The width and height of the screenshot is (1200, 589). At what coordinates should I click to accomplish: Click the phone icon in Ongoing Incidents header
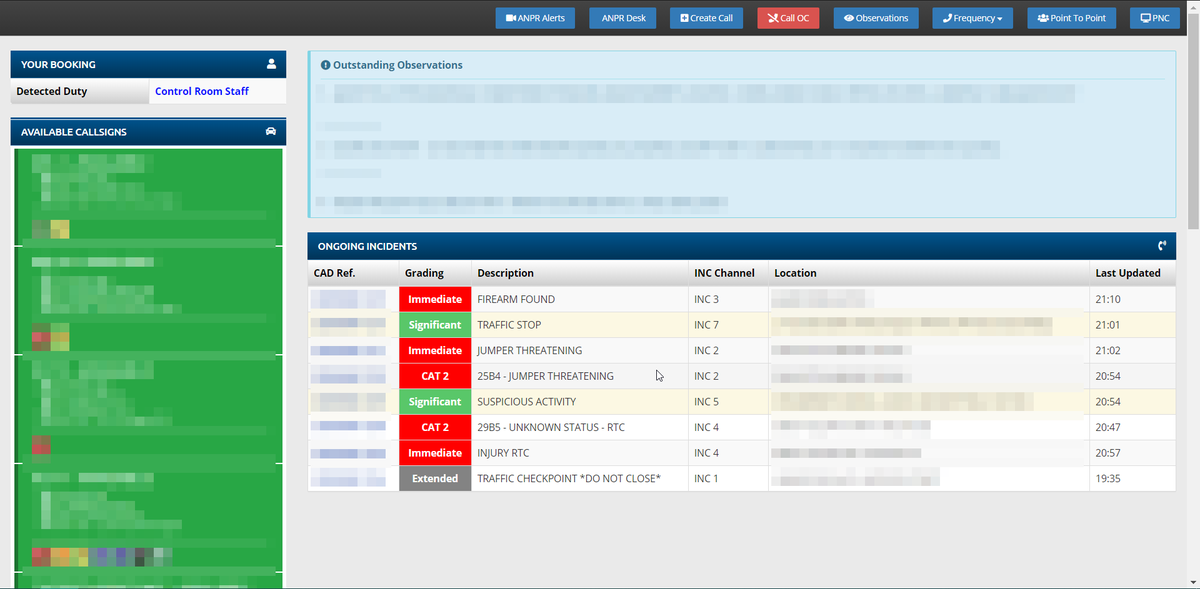(1162, 246)
